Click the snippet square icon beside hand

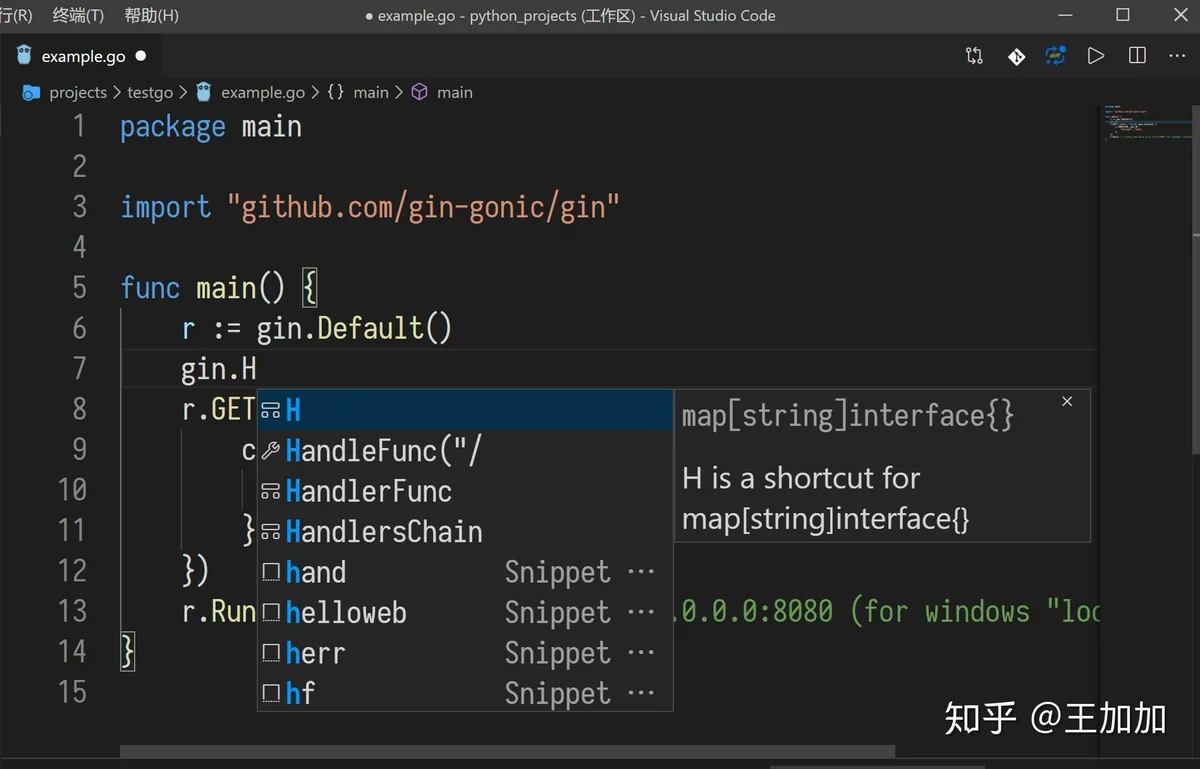270,572
